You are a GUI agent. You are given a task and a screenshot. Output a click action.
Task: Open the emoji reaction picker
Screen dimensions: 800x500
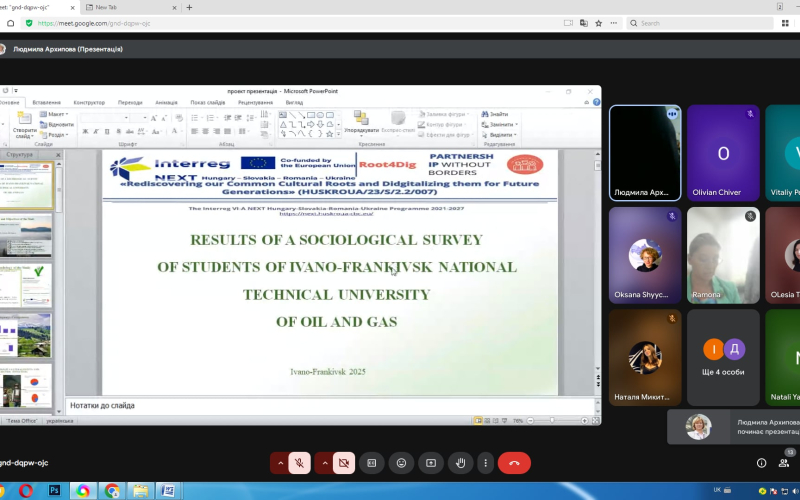[401, 463]
